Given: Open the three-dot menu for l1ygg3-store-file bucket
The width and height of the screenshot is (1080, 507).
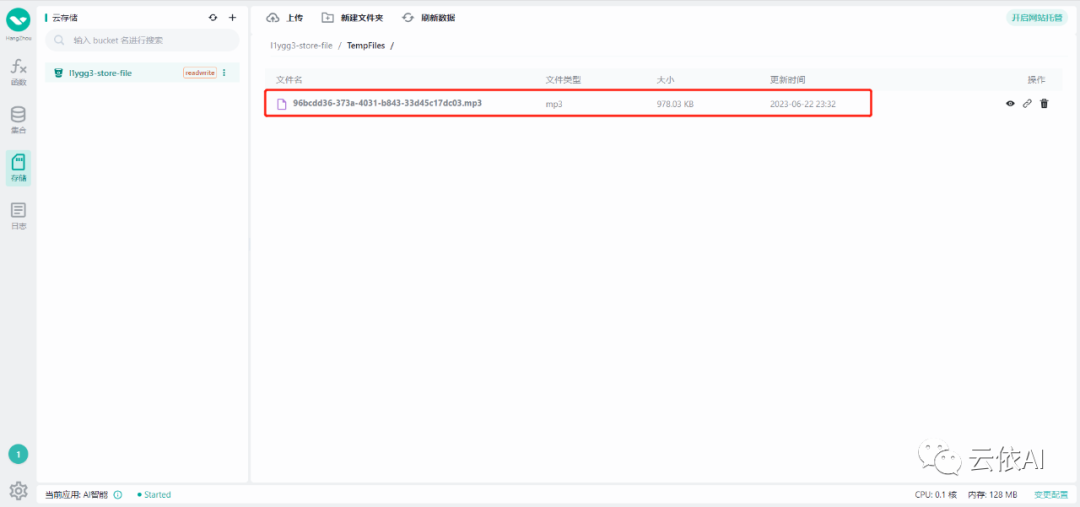Looking at the screenshot, I should click(x=224, y=72).
